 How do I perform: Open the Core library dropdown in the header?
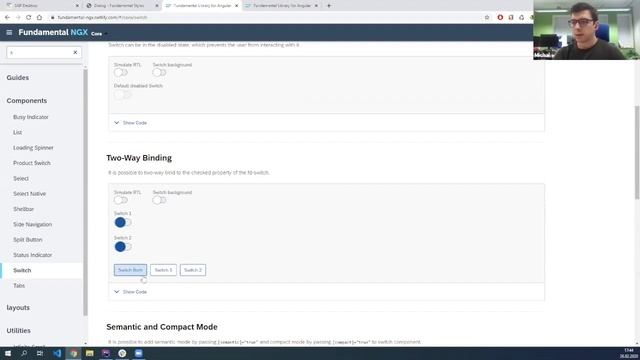(x=99, y=34)
